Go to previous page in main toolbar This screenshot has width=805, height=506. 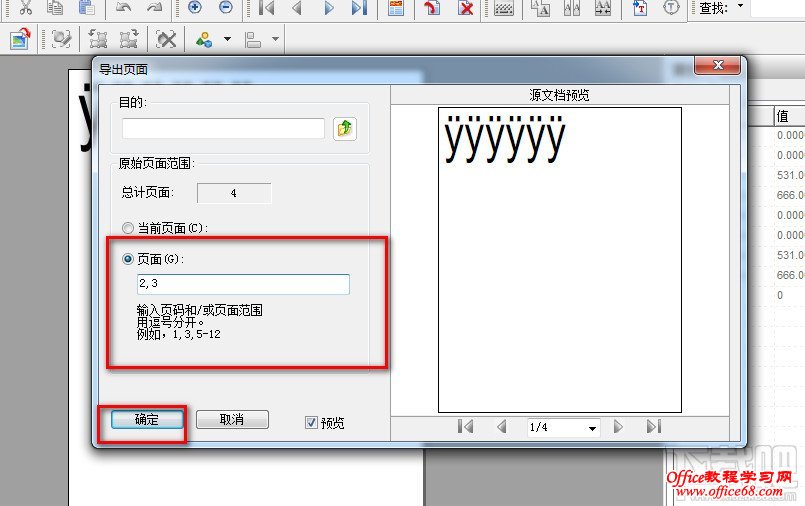click(x=297, y=8)
